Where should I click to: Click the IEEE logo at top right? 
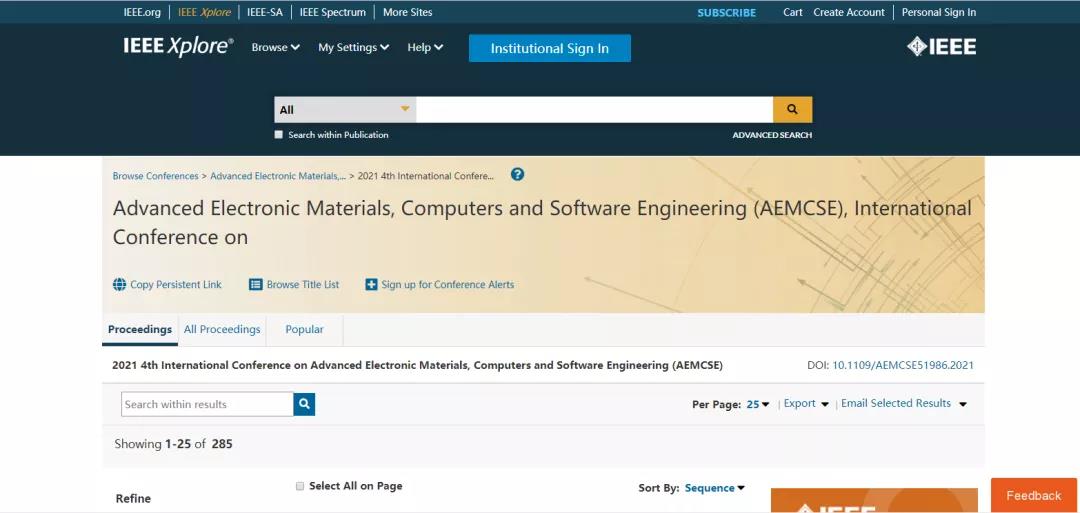(x=941, y=47)
